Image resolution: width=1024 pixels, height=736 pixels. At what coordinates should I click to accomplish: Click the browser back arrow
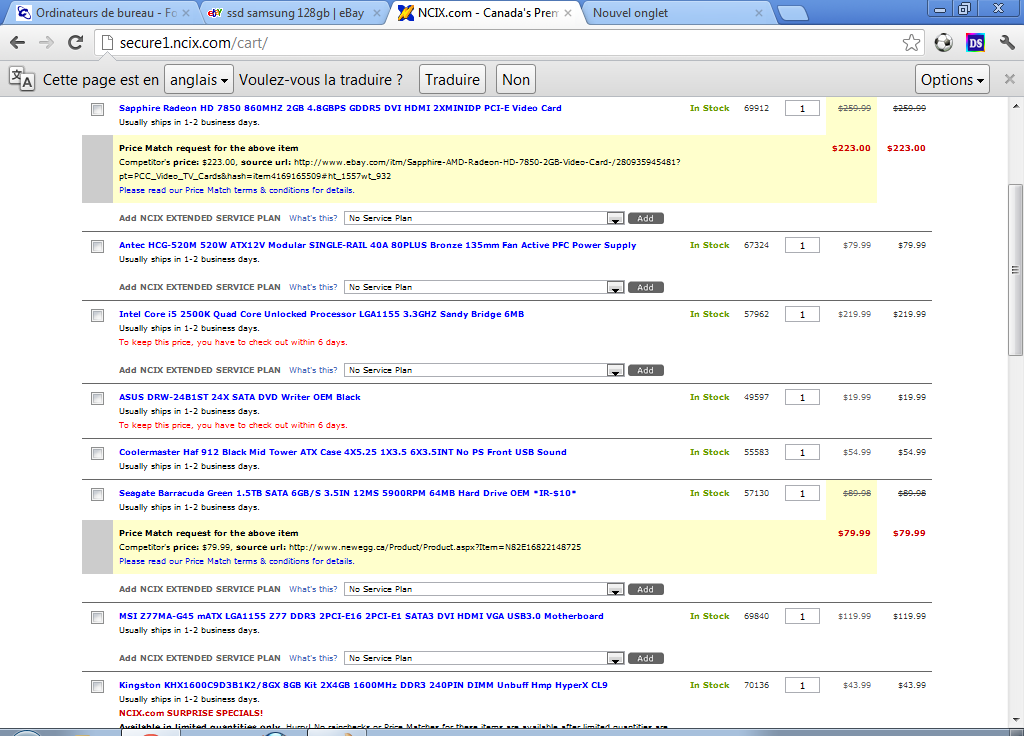point(17,43)
